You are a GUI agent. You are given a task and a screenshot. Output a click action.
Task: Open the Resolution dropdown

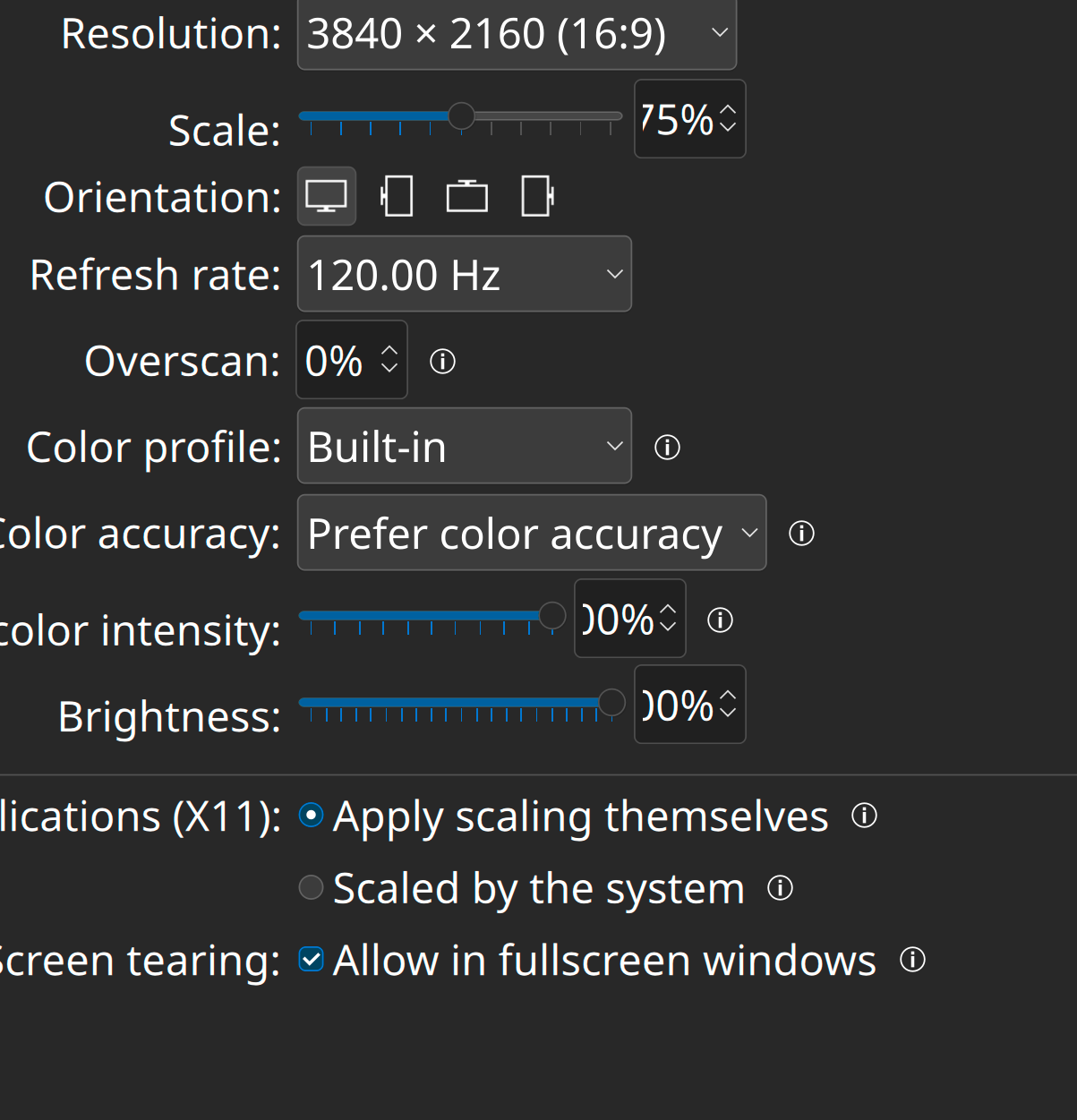point(517,34)
